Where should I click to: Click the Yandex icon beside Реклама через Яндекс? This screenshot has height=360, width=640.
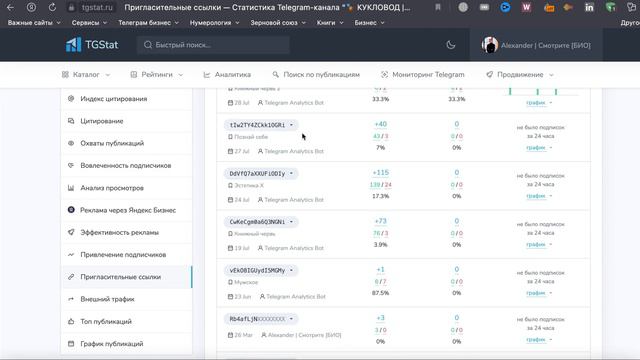point(71,210)
